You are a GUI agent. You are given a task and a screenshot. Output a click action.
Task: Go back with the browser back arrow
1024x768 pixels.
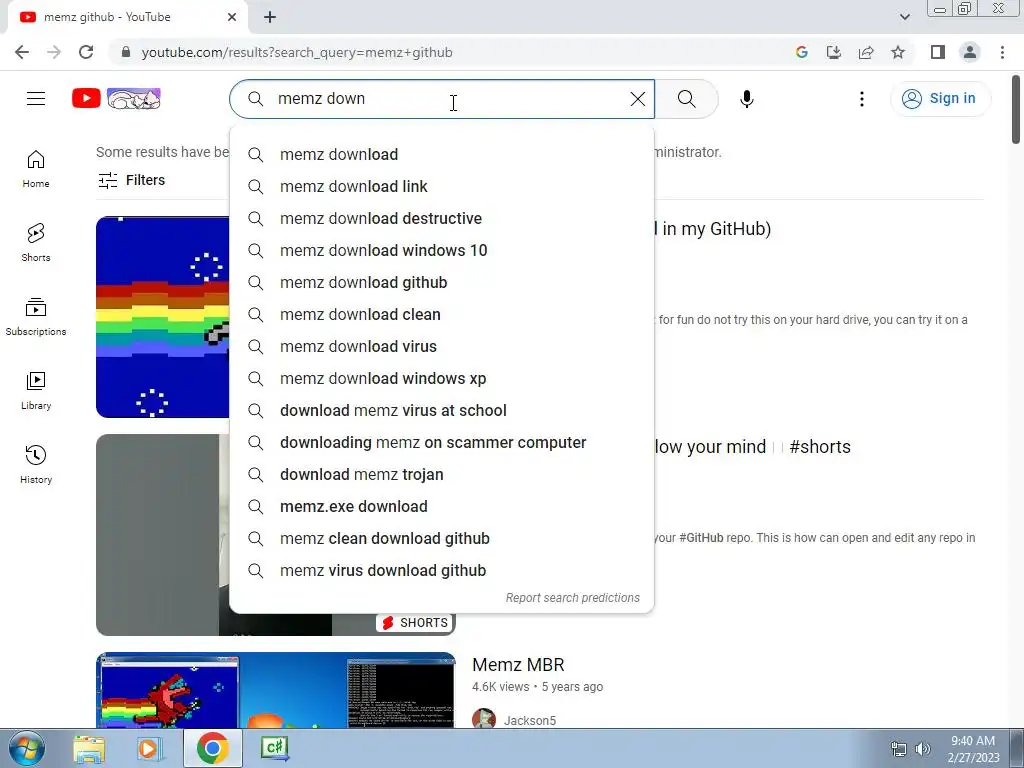pyautogui.click(x=22, y=52)
